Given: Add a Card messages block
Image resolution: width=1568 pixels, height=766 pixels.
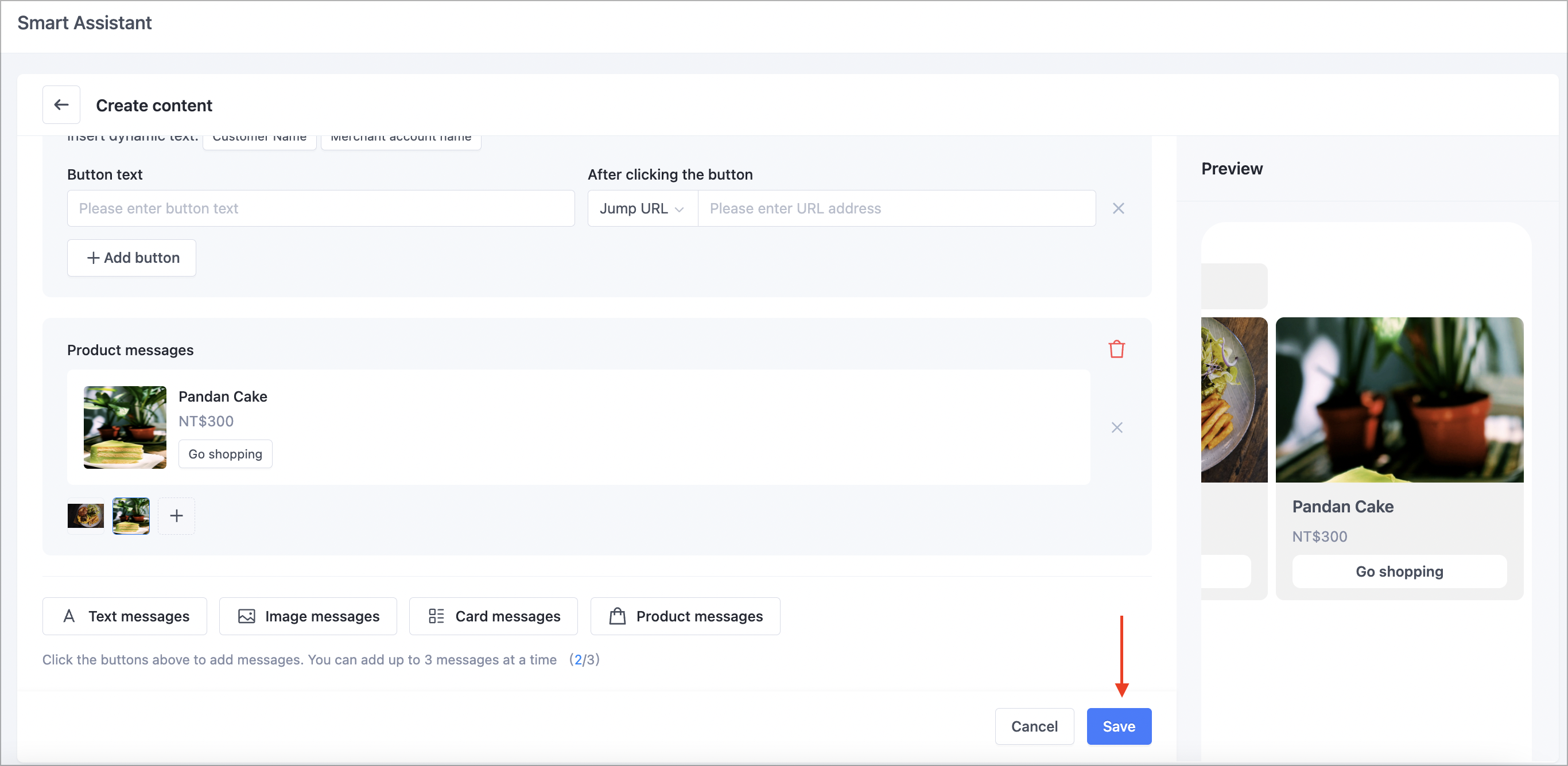Looking at the screenshot, I should (494, 616).
